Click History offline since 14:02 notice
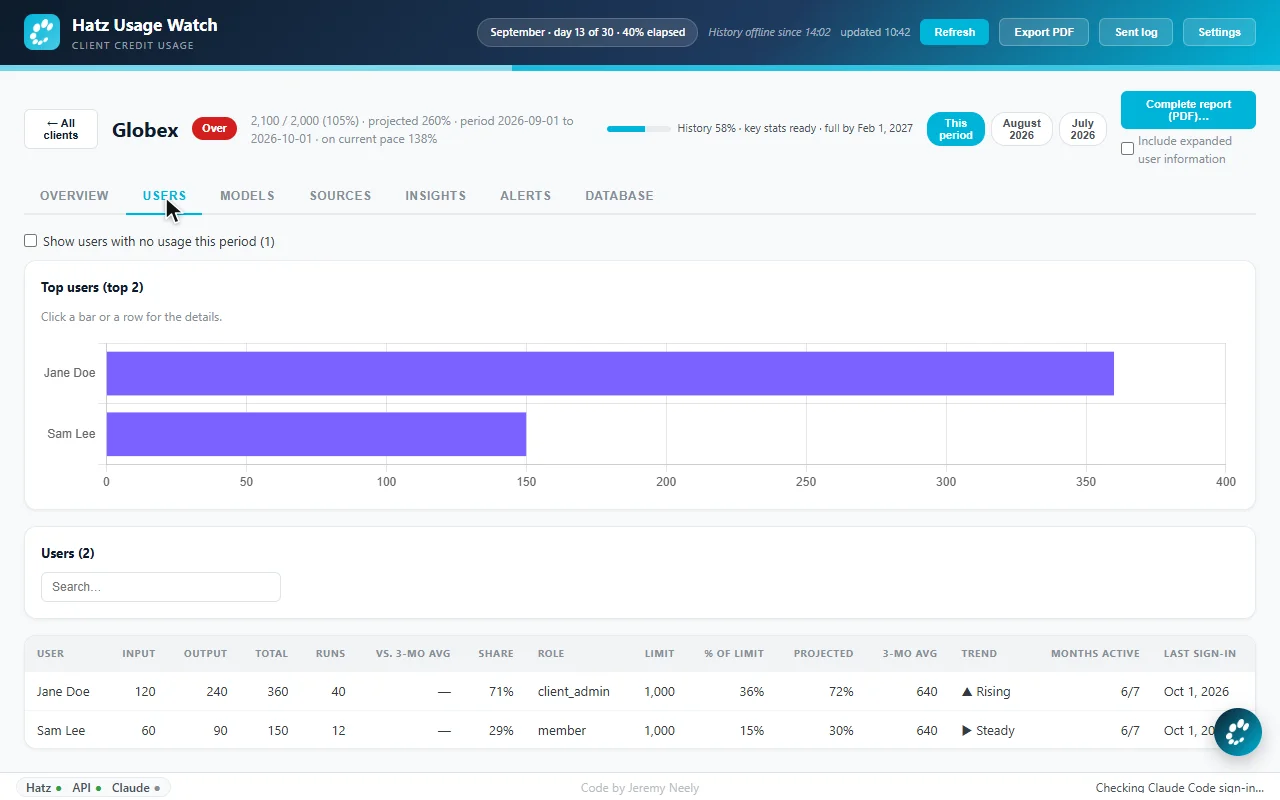The image size is (1280, 800). [x=769, y=32]
